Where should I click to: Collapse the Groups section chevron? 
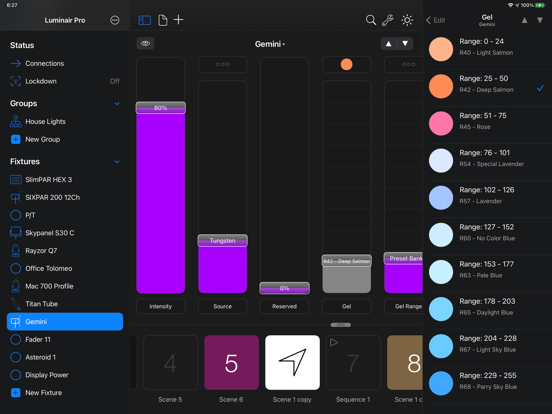click(117, 104)
